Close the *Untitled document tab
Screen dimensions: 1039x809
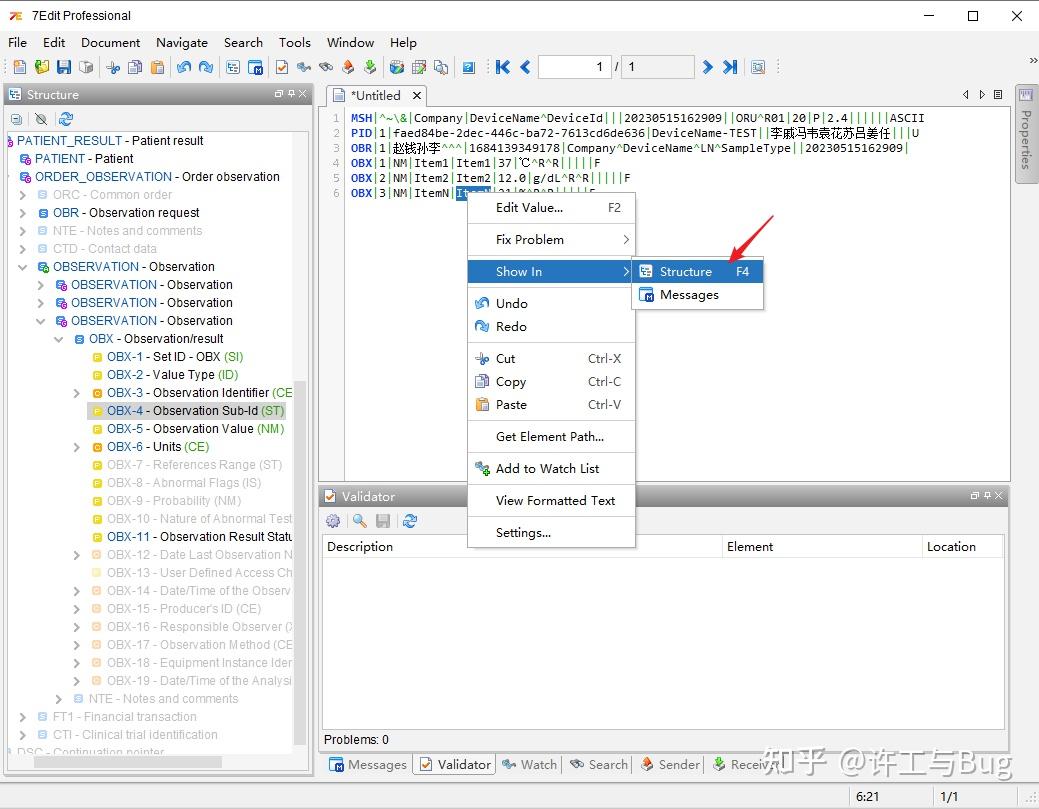[416, 96]
